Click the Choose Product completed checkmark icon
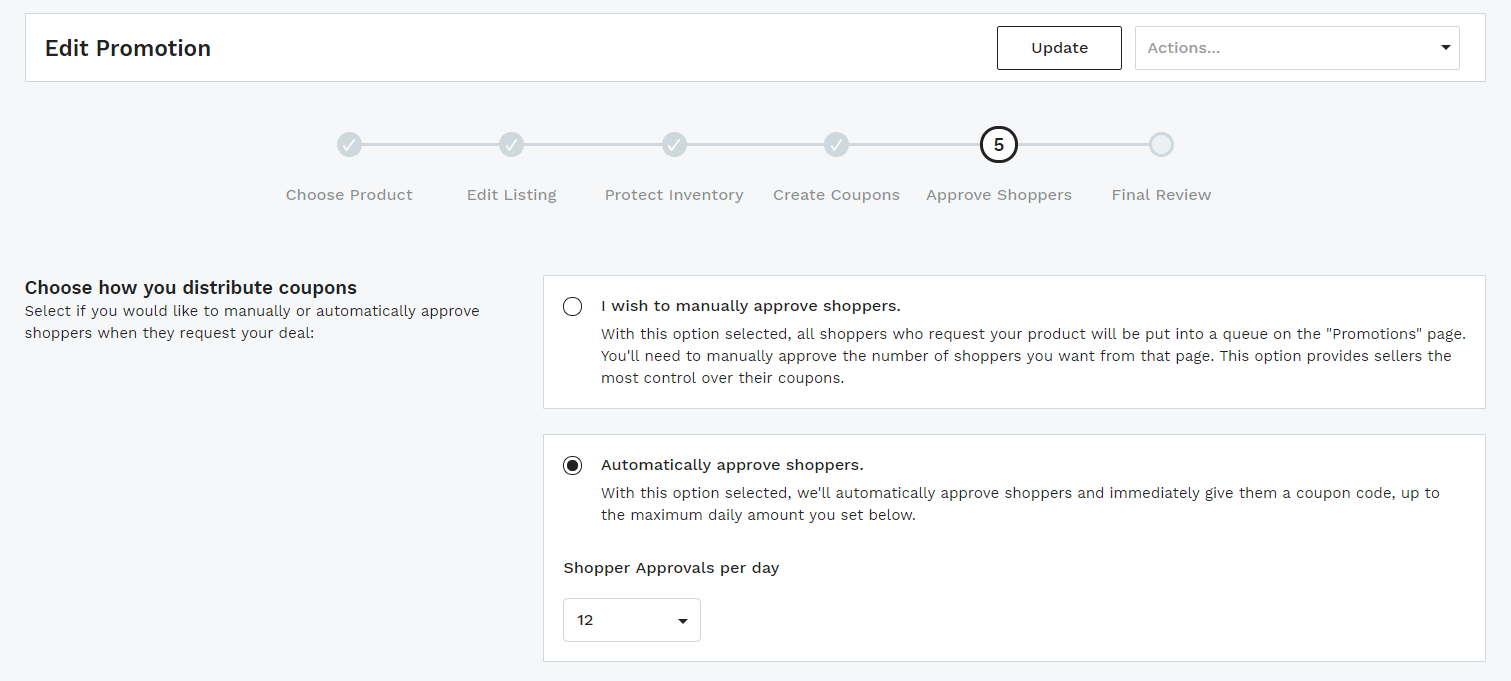The height and width of the screenshot is (681, 1511). 349,144
